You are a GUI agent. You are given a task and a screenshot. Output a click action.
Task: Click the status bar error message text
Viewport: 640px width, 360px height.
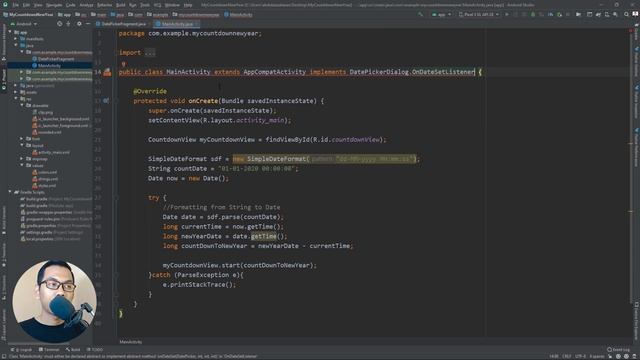click(133, 356)
